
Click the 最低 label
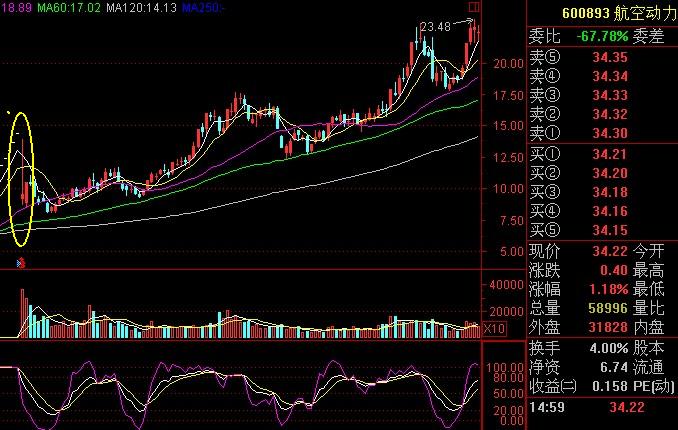648,289
